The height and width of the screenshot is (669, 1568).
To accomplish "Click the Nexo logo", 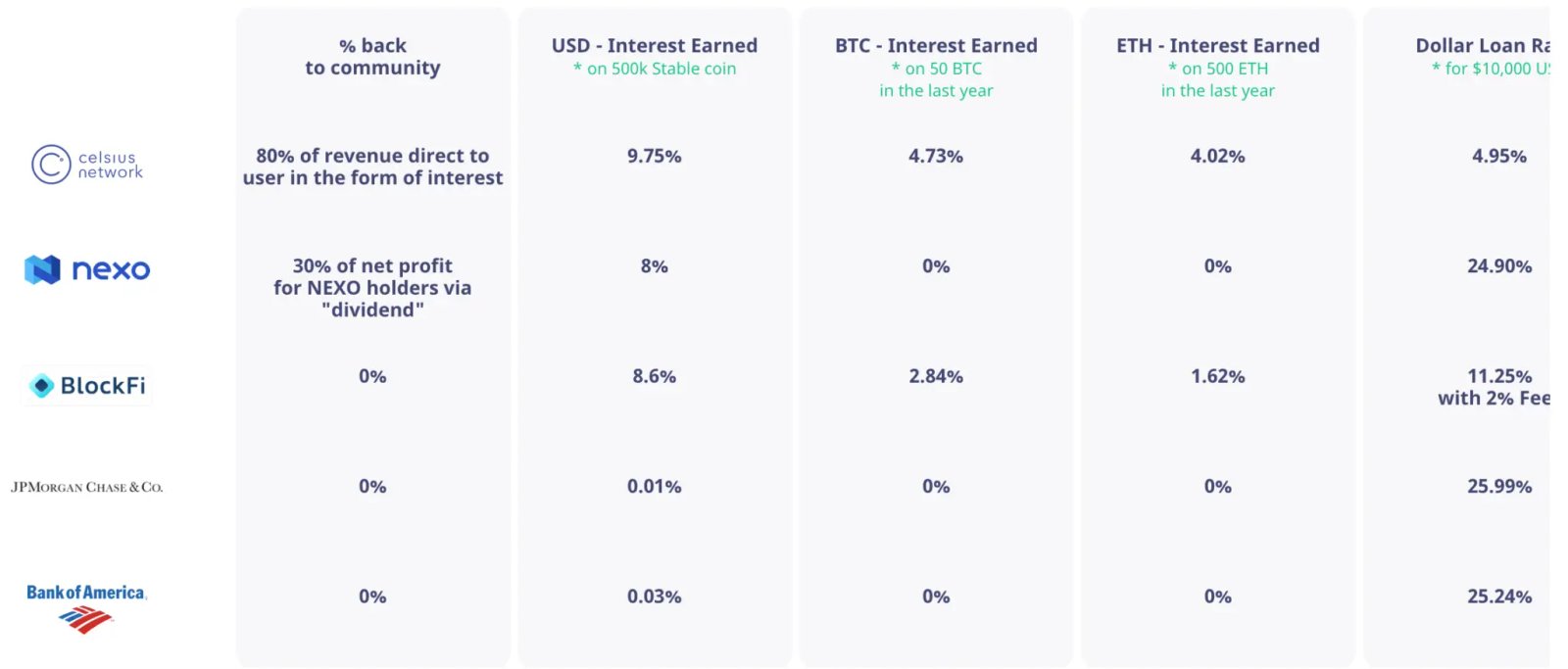I will tap(87, 269).
